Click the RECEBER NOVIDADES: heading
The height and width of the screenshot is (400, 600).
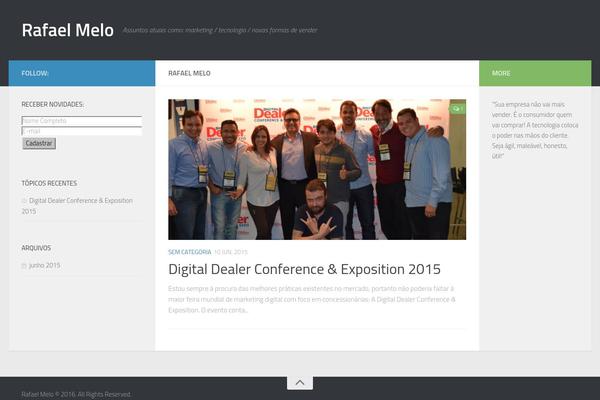(52, 104)
